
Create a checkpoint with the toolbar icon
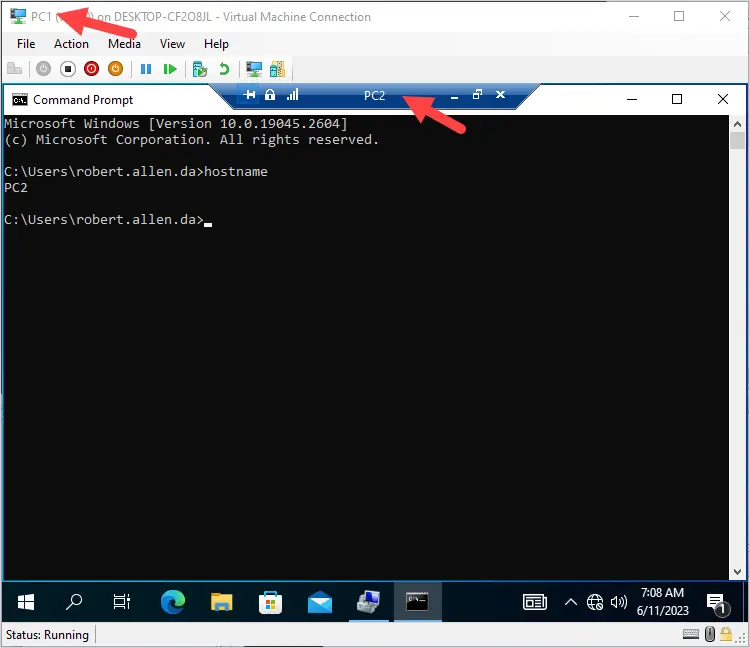coord(199,69)
